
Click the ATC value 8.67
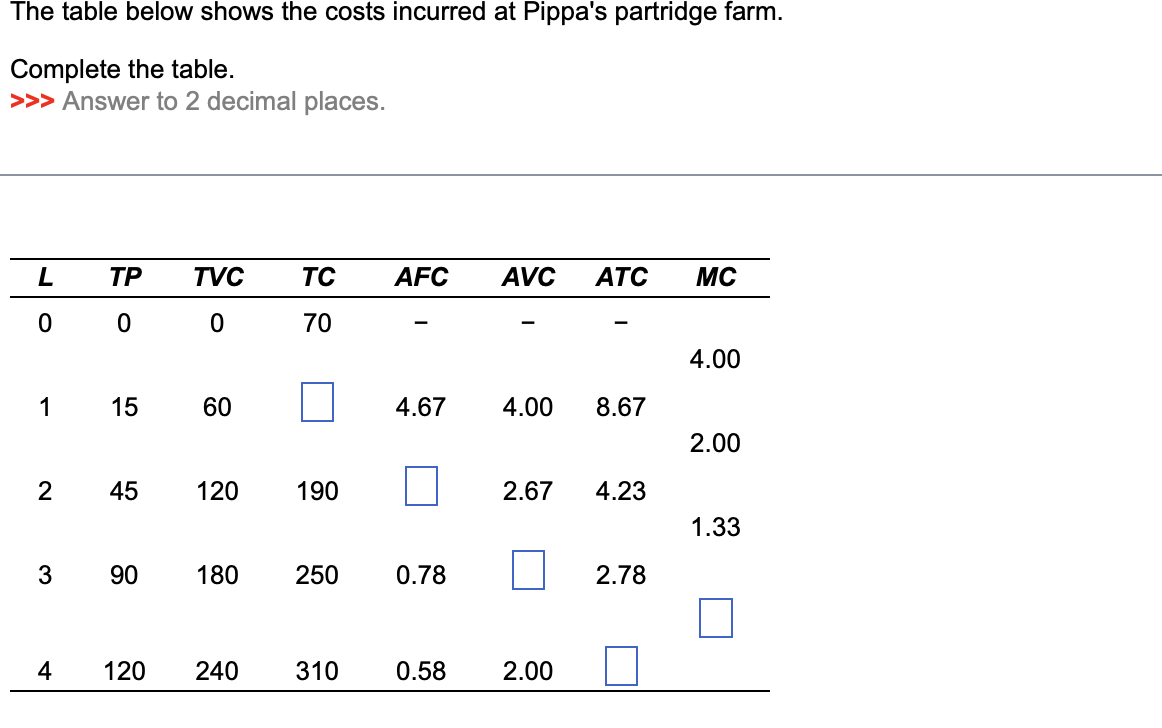pyautogui.click(x=621, y=407)
